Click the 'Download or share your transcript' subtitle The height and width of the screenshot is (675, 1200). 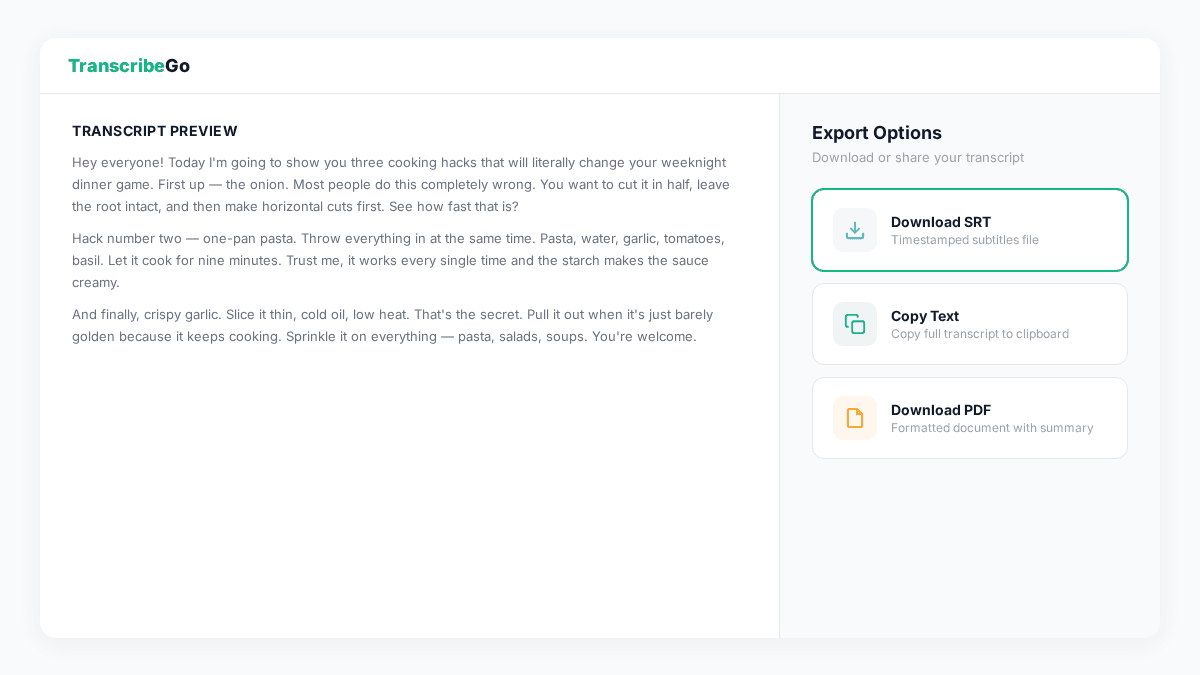click(918, 157)
